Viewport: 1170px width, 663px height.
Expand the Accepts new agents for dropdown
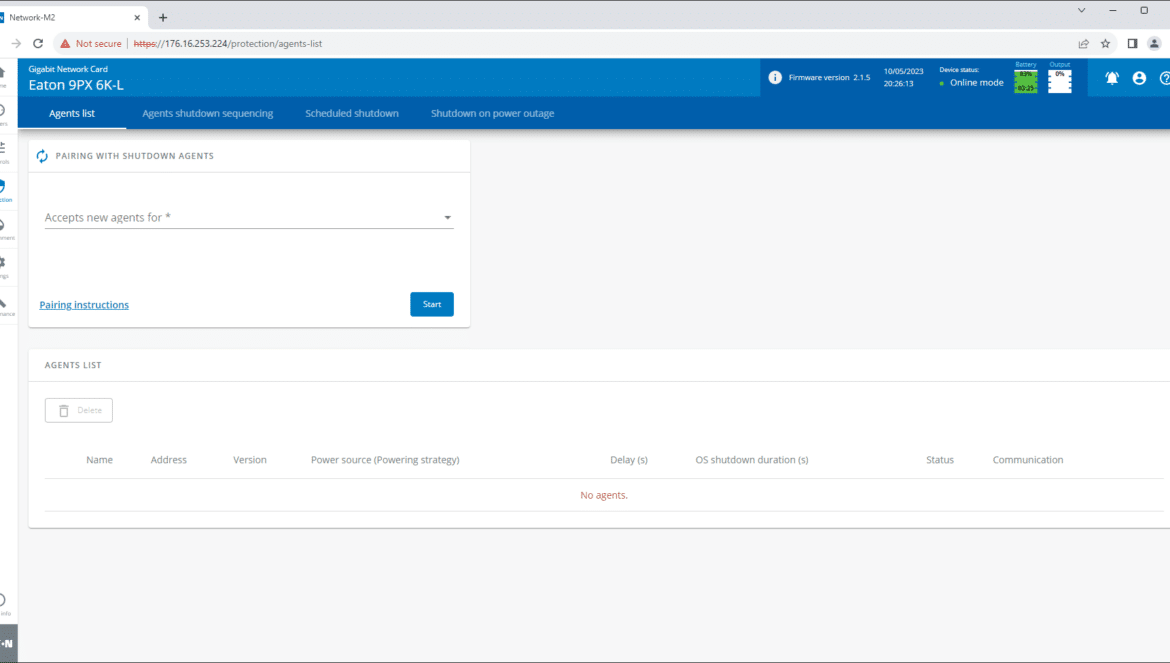(x=249, y=217)
